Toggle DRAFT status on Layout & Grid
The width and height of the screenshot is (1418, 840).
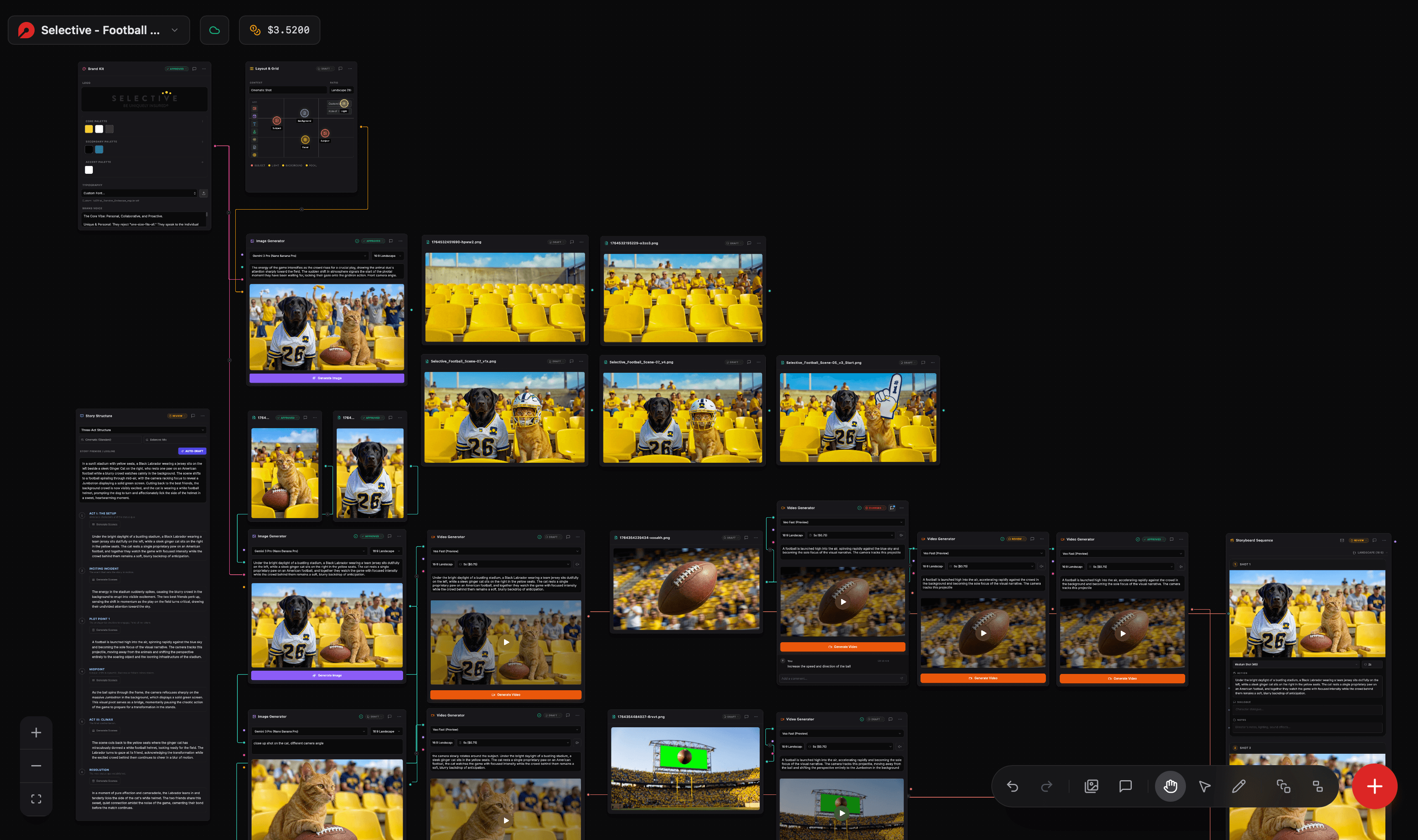(x=324, y=69)
